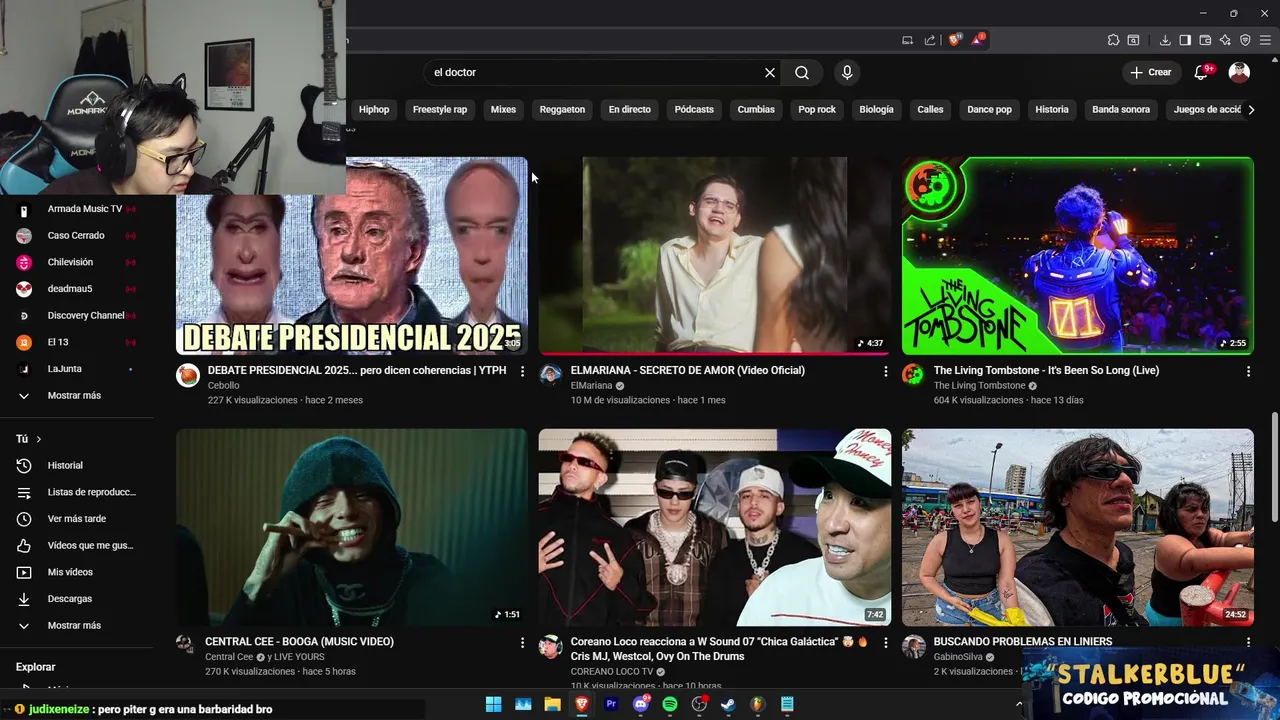The image size is (1280, 720).
Task: Select the En directo chip
Action: [x=630, y=110]
